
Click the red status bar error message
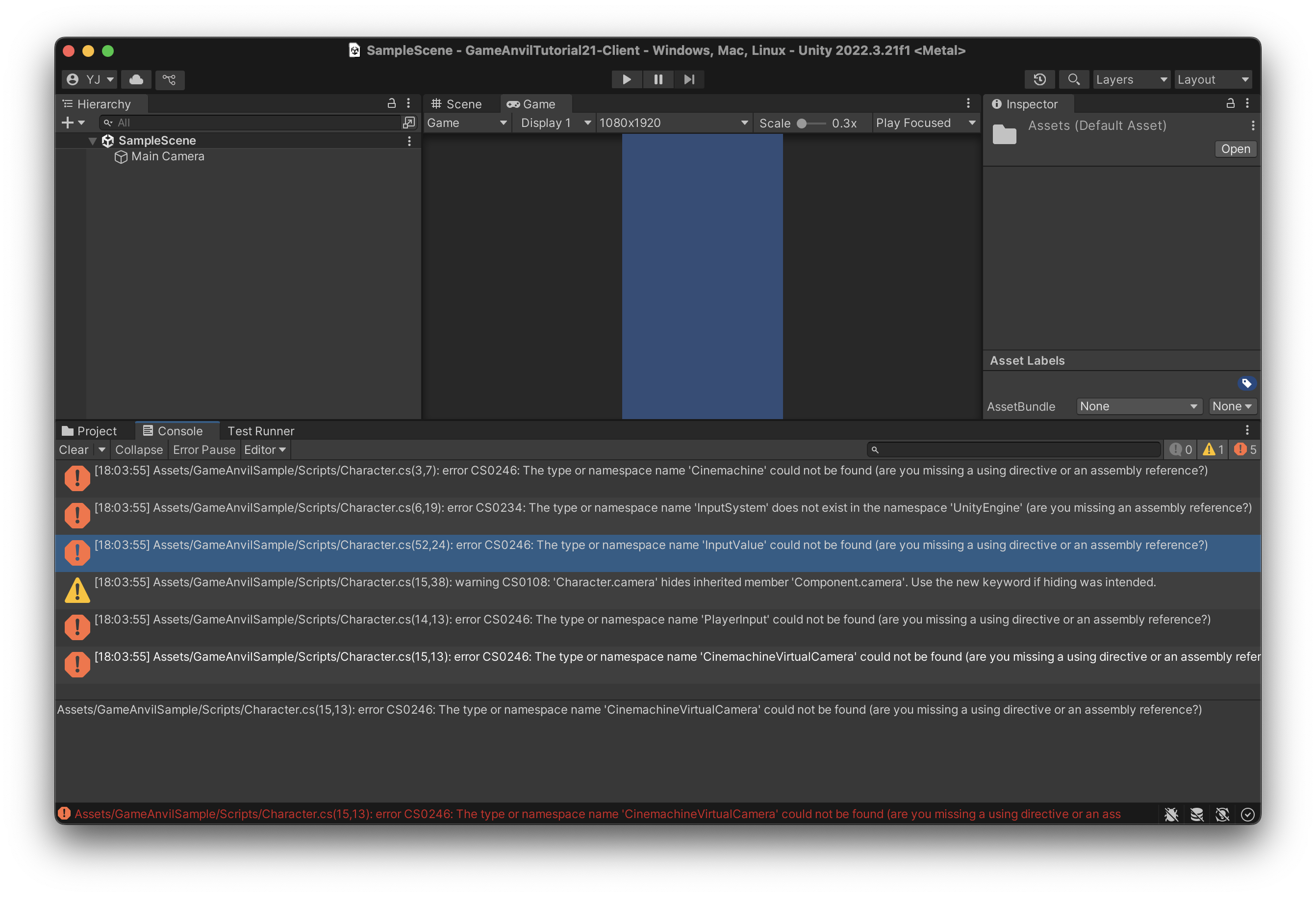click(x=597, y=814)
